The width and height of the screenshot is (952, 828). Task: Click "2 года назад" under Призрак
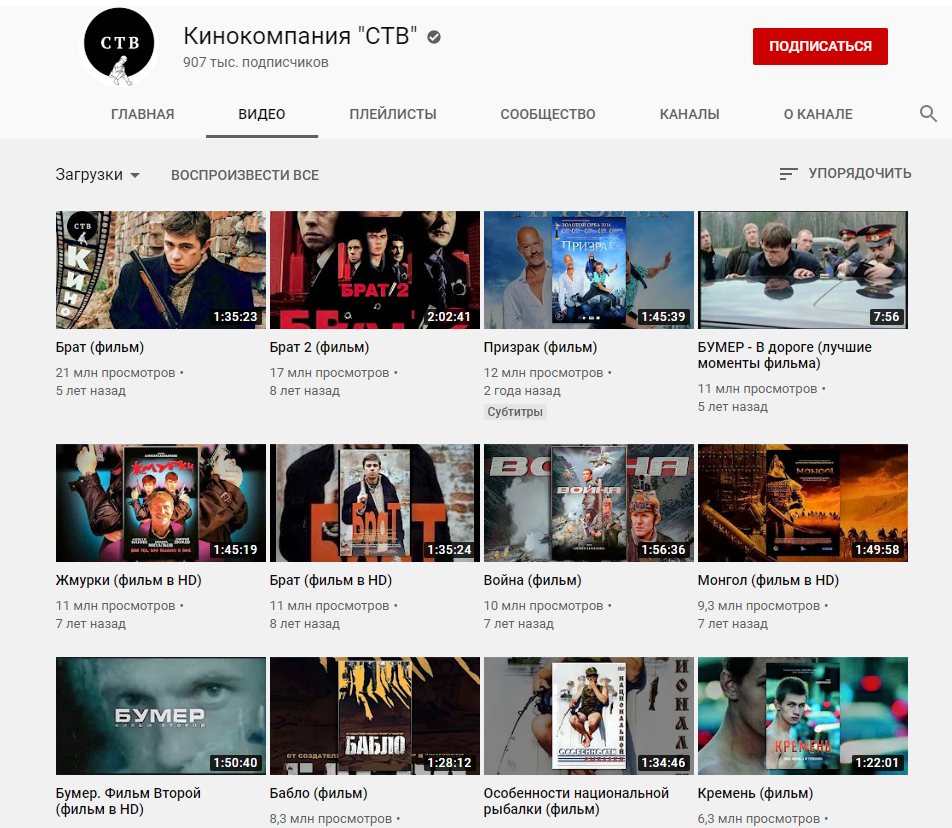click(x=522, y=391)
